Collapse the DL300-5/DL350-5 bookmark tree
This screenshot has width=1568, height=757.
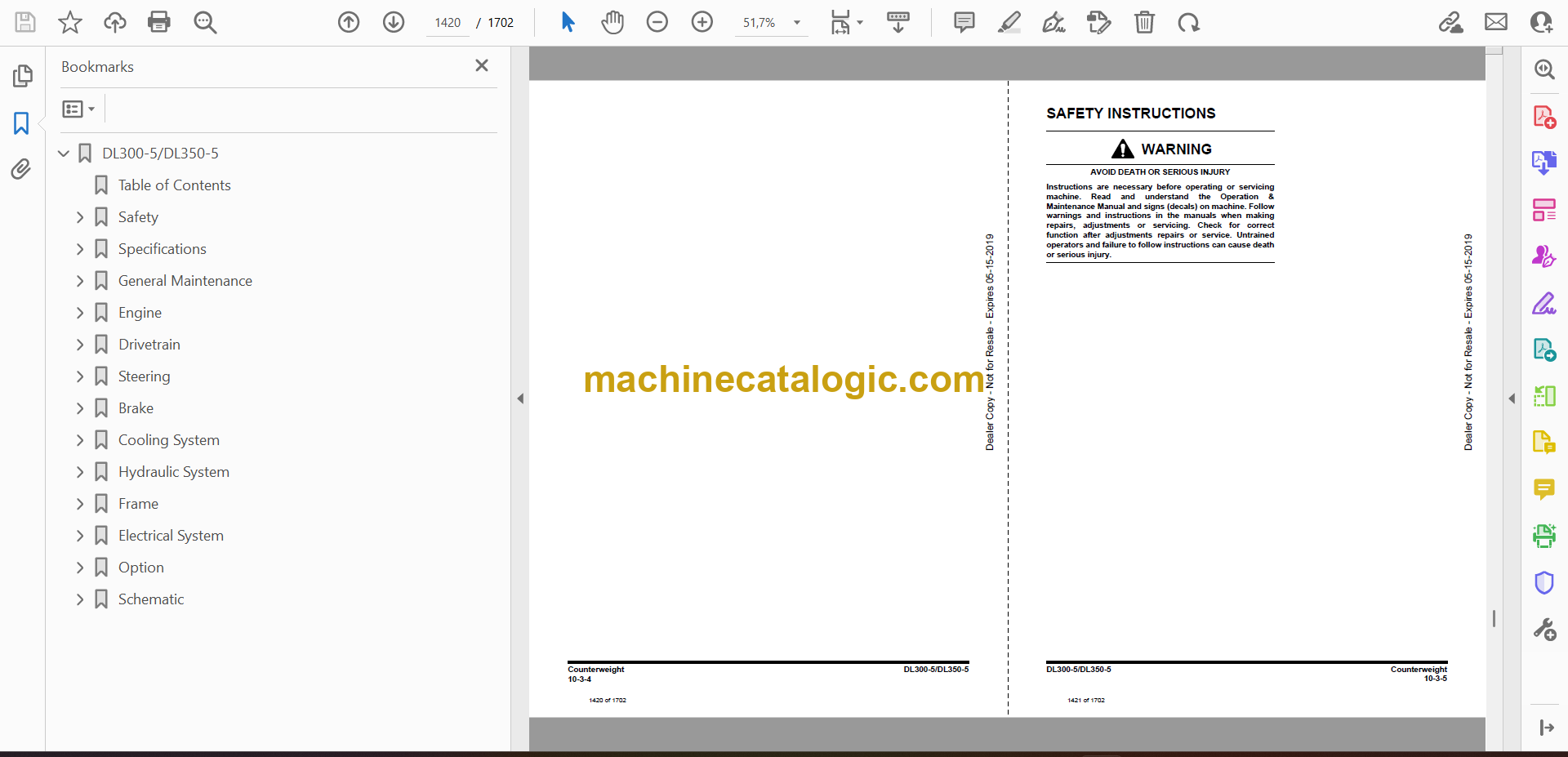(x=64, y=154)
